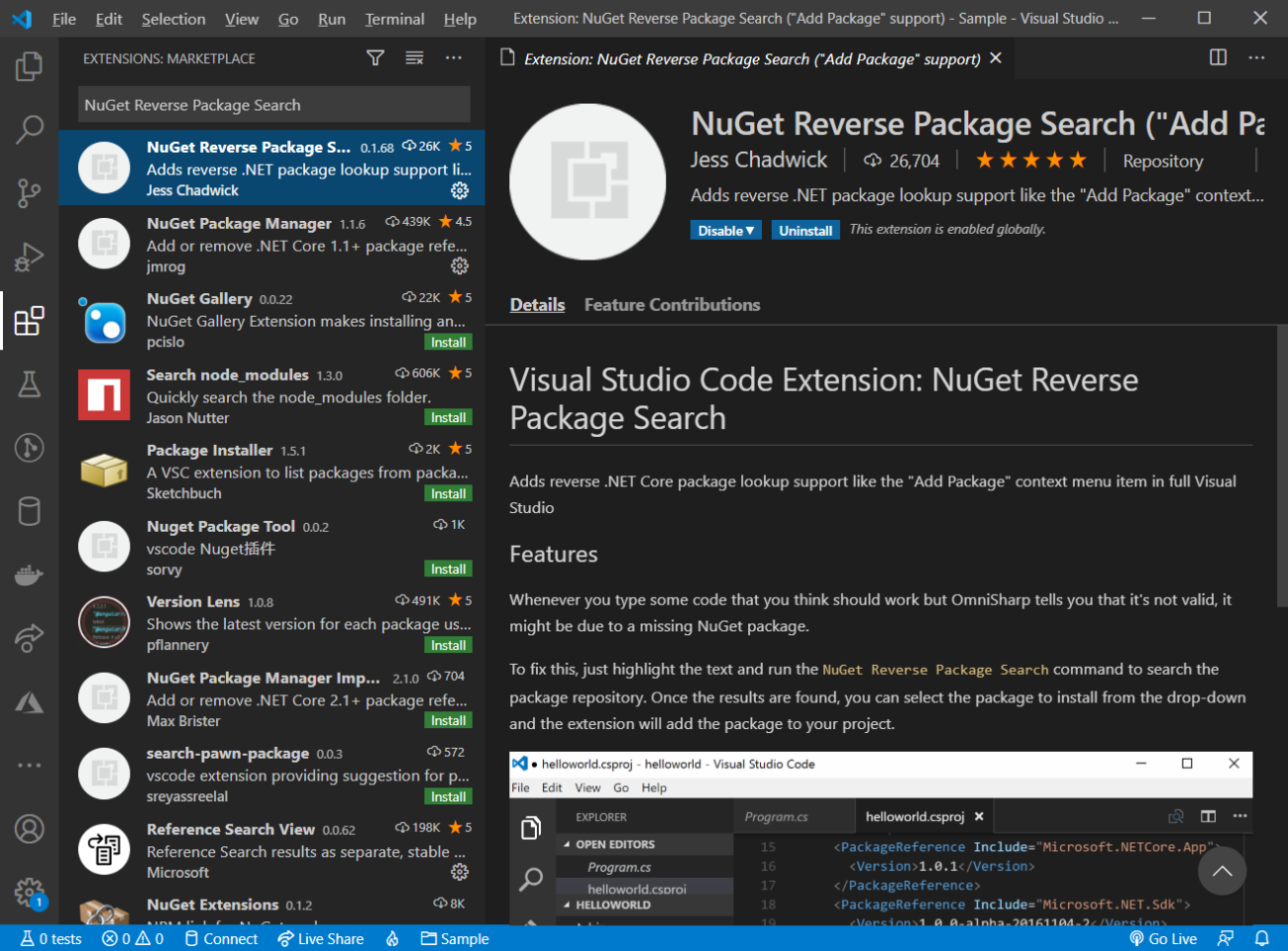Switch to Feature Contributions tab
Screen dimensions: 1288x951
click(672, 304)
